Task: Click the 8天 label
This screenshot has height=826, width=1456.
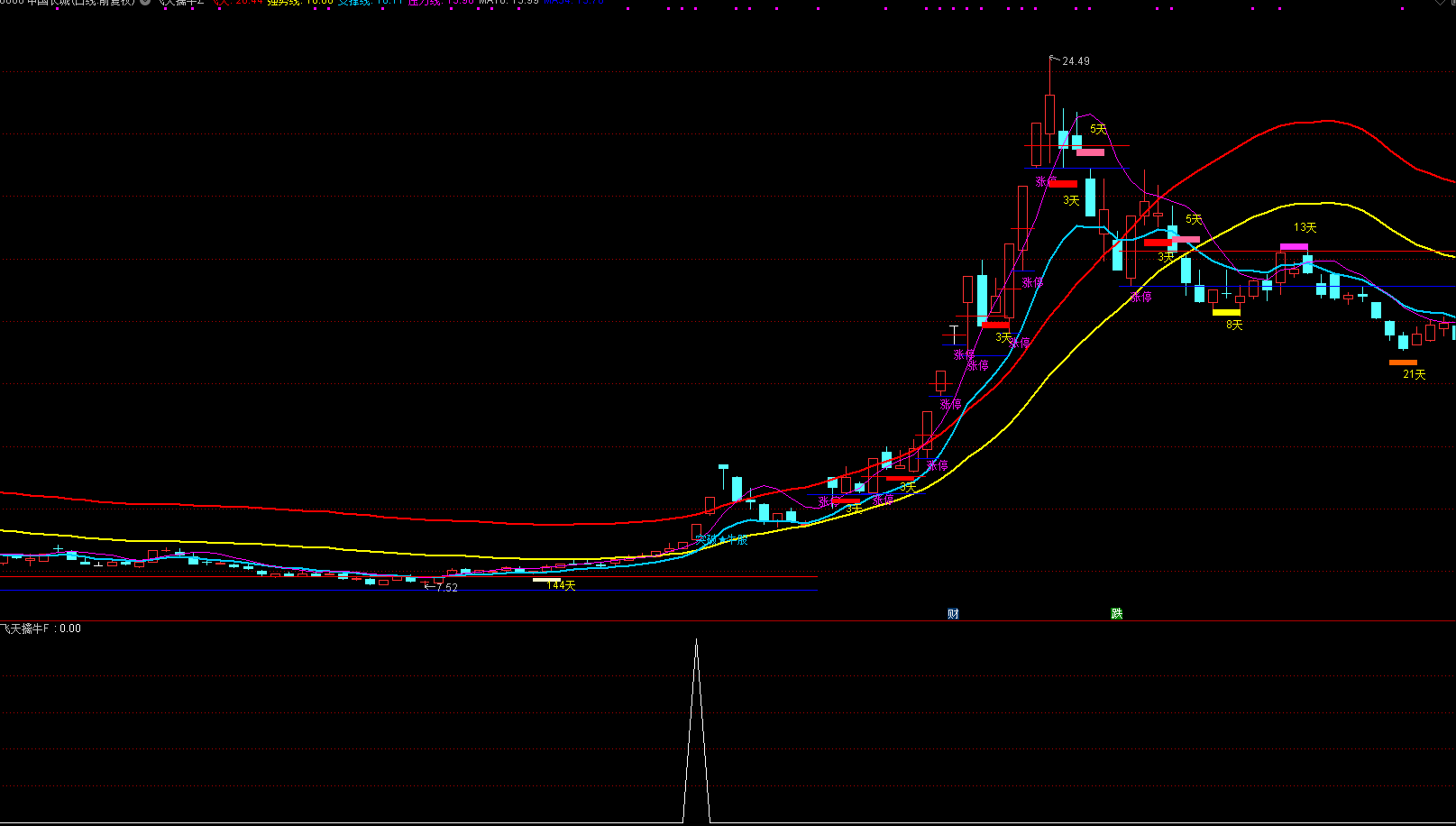Action: (1234, 325)
